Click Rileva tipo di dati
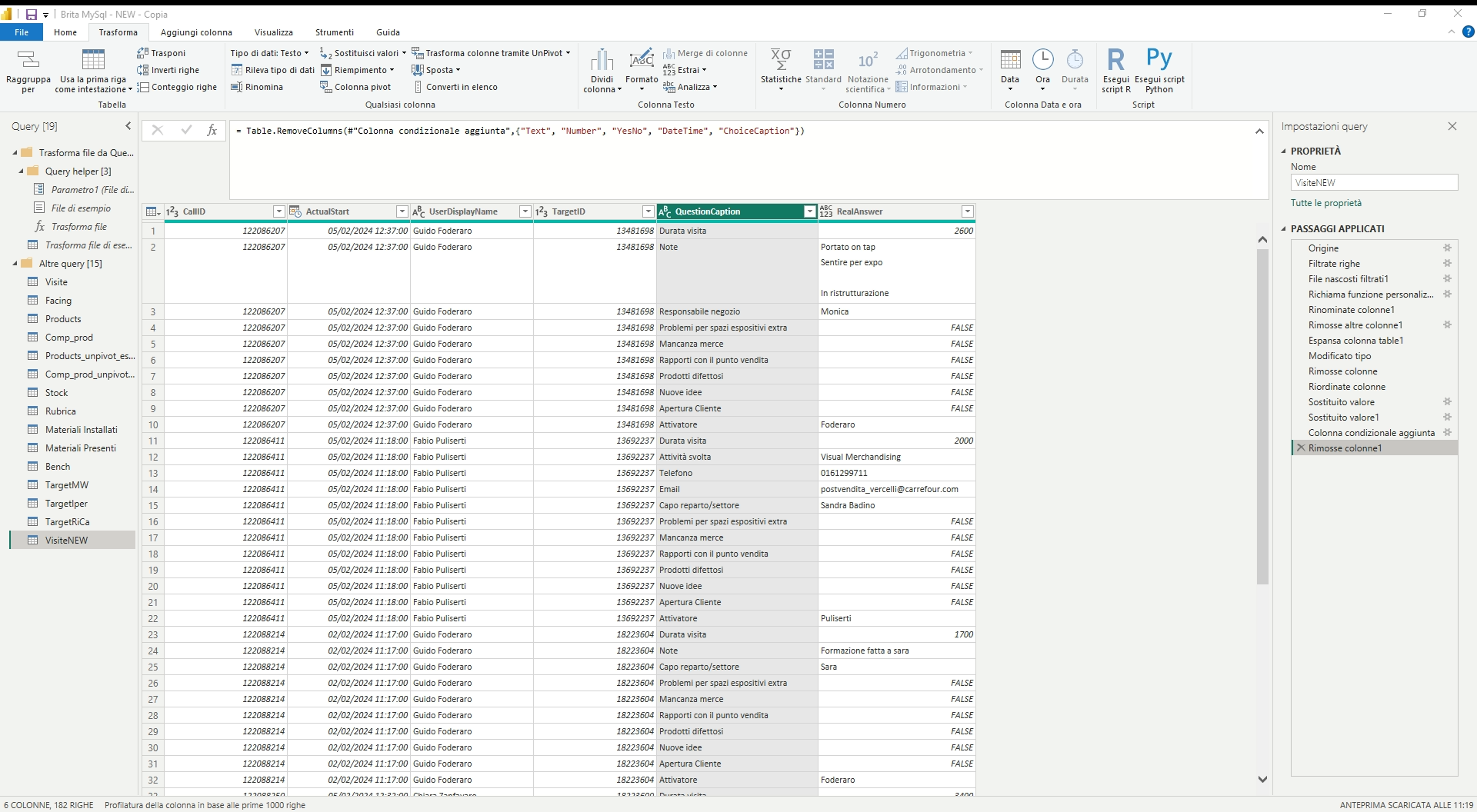The width and height of the screenshot is (1477, 812). point(273,70)
